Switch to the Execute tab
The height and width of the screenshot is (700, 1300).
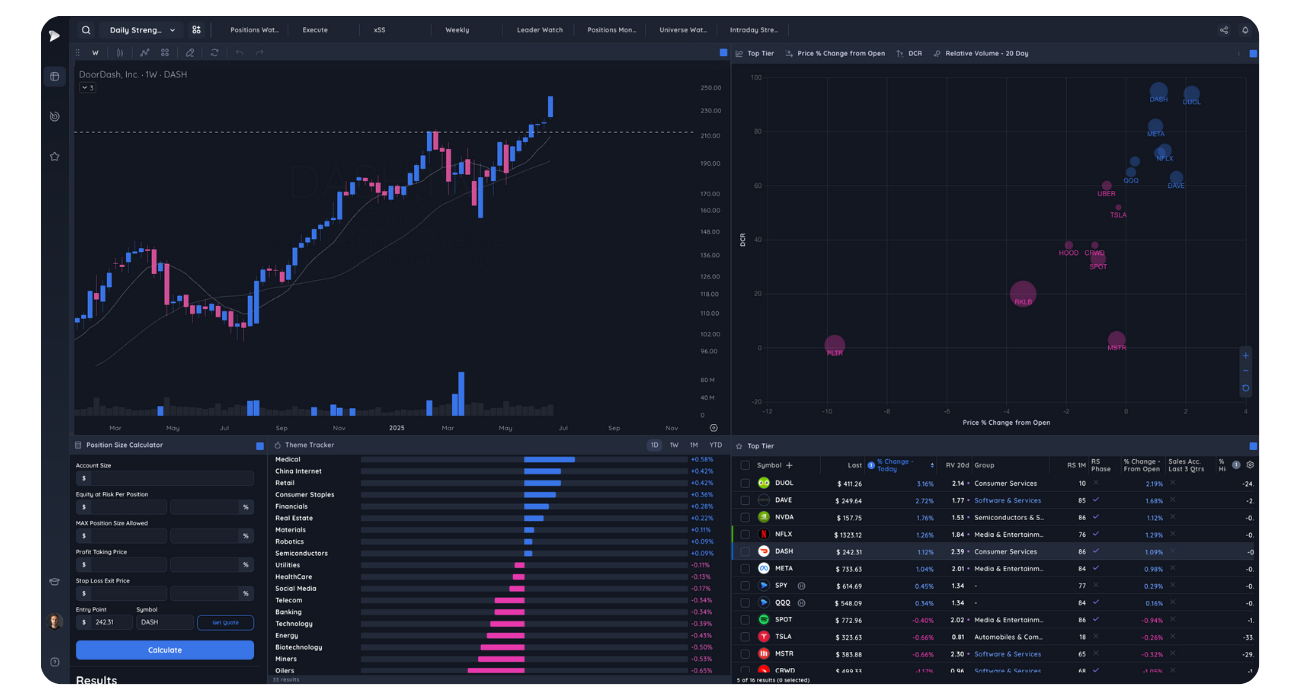coord(315,30)
